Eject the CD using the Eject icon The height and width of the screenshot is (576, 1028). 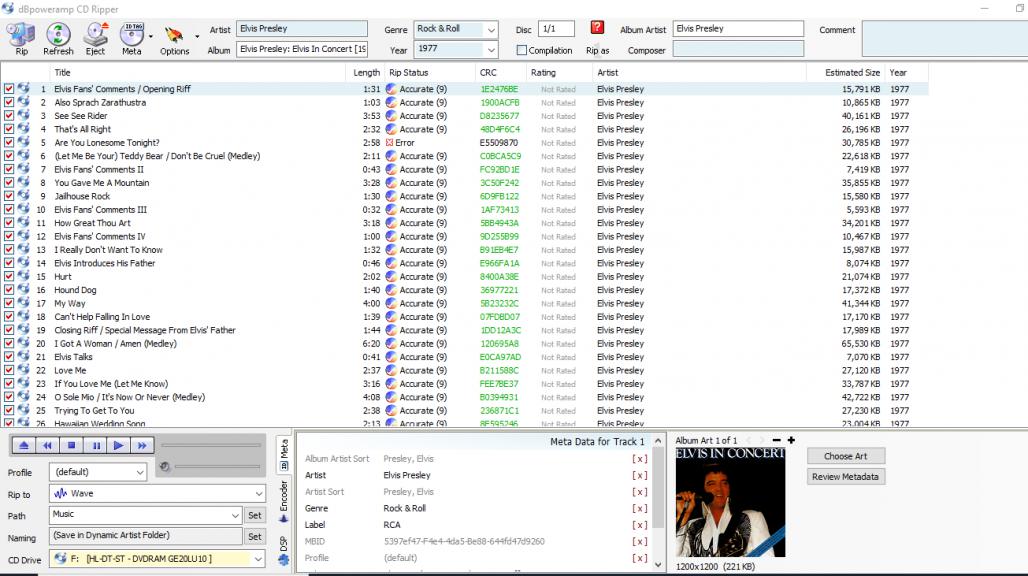(x=95, y=36)
